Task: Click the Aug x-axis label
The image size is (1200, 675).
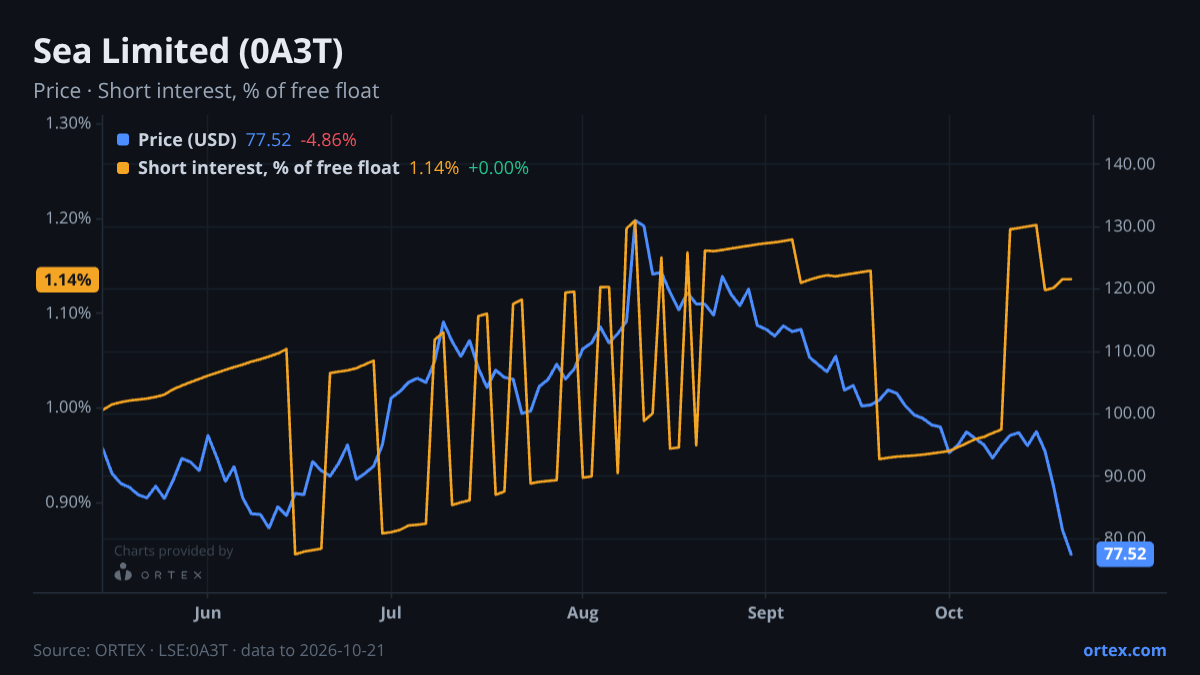Action: (582, 612)
